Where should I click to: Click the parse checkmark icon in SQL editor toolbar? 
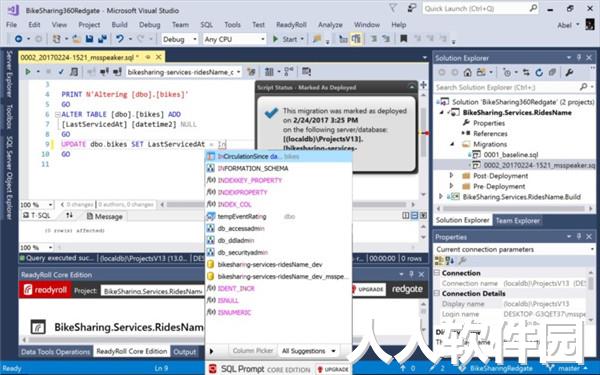(61, 72)
